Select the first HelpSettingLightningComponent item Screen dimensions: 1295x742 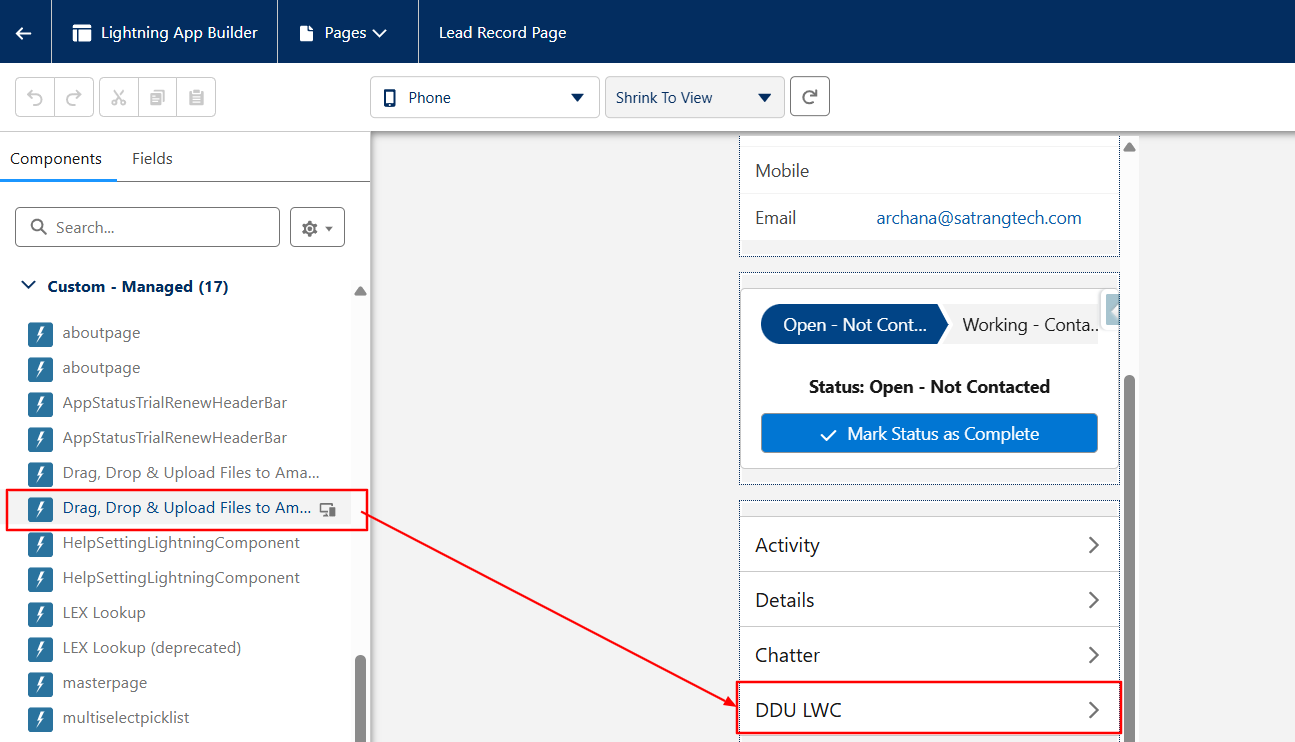pos(181,543)
